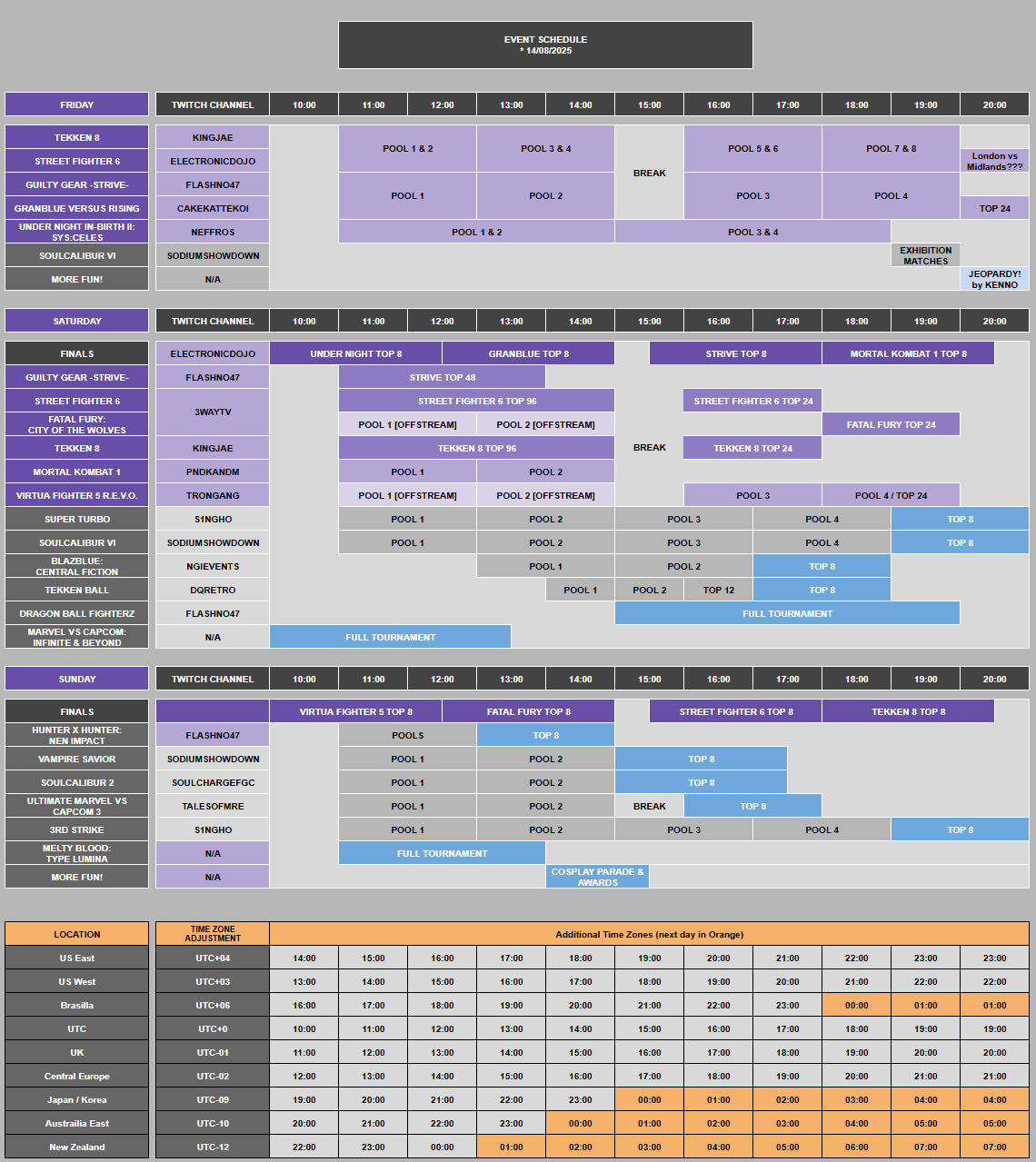Click the TEKKEN 8 TOP 96 block

tap(476, 448)
